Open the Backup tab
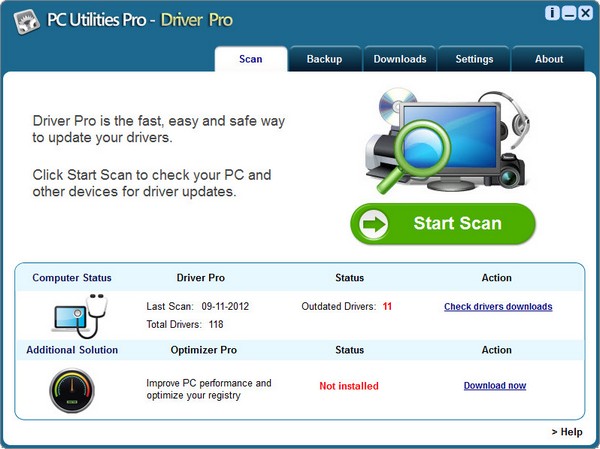The height and width of the screenshot is (449, 600). (x=324, y=59)
